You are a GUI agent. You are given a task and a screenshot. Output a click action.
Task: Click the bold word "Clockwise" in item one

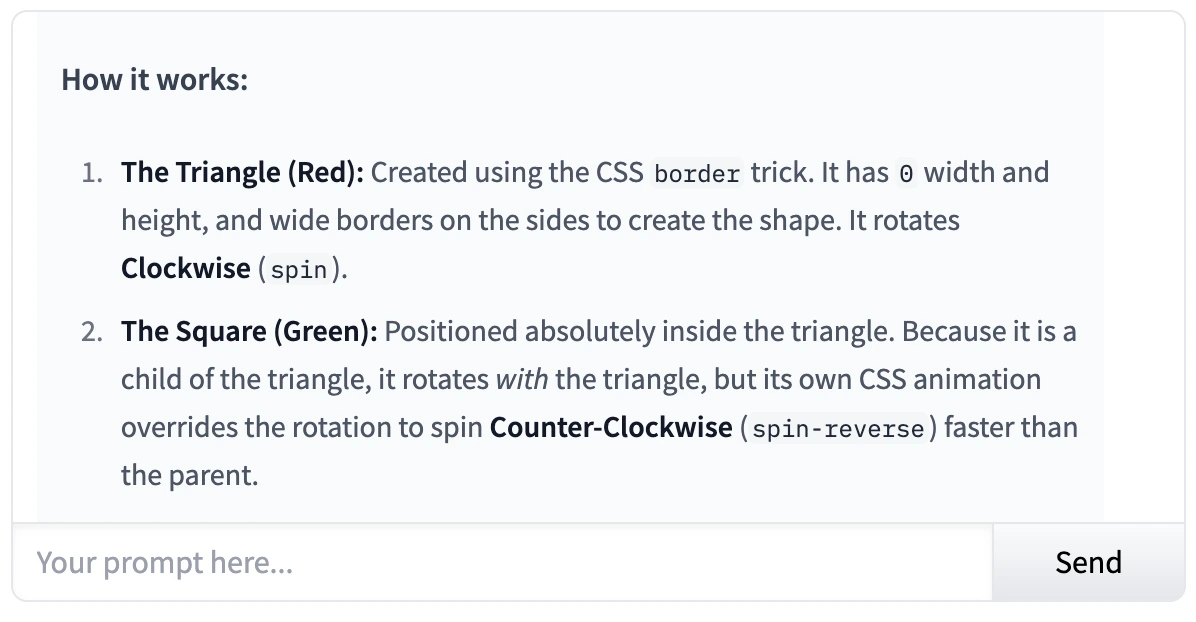186,269
